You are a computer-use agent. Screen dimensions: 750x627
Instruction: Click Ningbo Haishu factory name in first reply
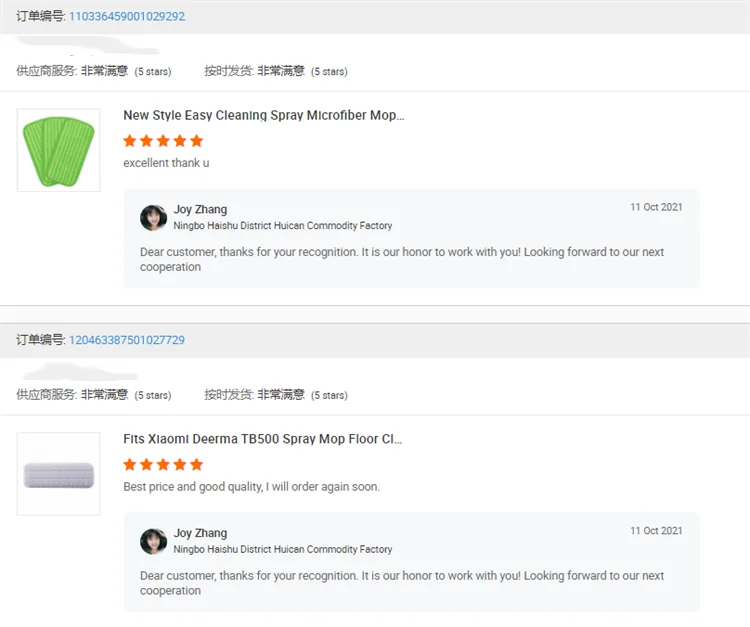click(x=282, y=226)
